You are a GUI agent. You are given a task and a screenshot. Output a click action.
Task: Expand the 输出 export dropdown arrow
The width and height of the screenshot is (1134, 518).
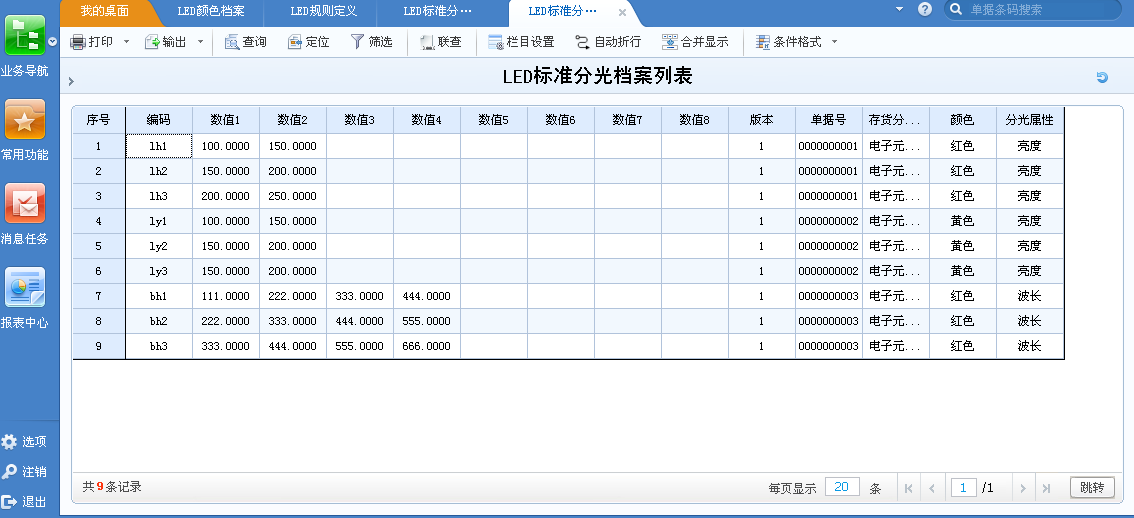[x=200, y=42]
